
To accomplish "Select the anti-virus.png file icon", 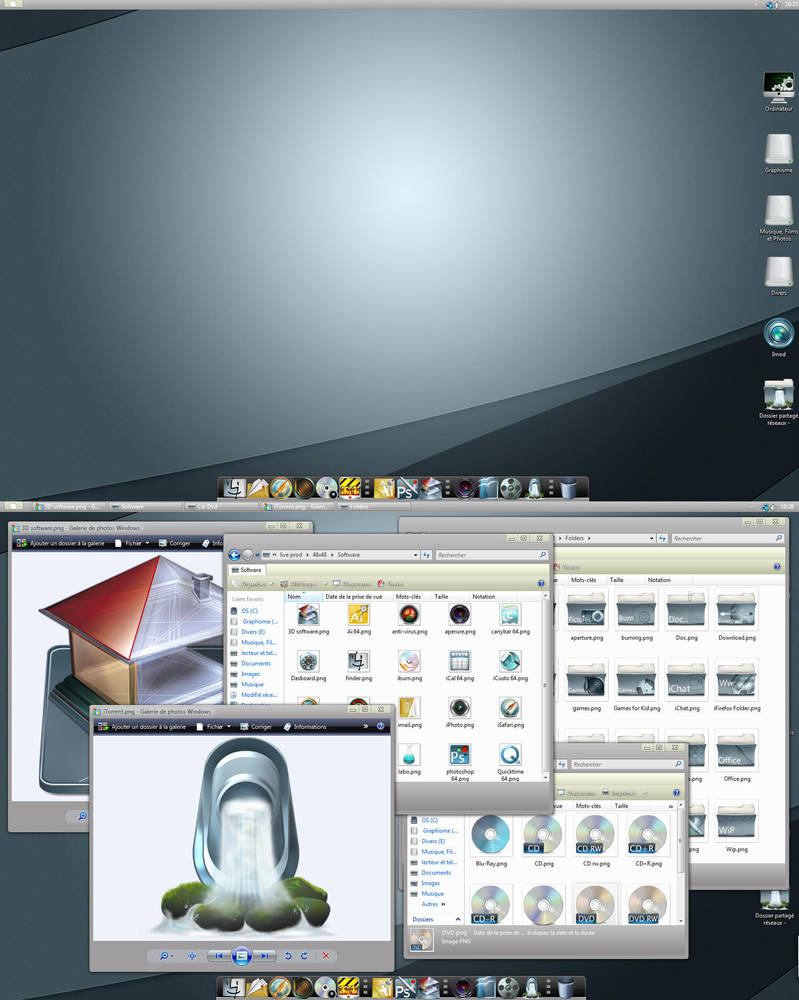I will [x=409, y=615].
